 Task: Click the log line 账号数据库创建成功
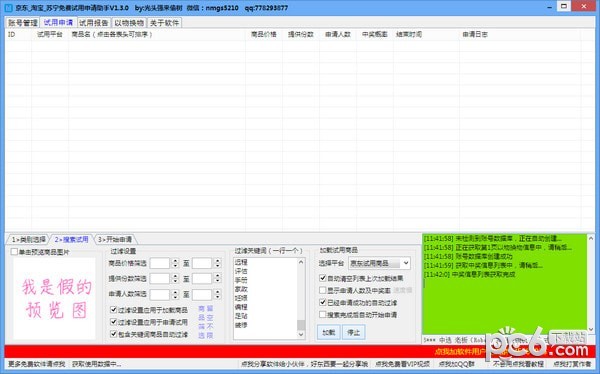pos(468,256)
